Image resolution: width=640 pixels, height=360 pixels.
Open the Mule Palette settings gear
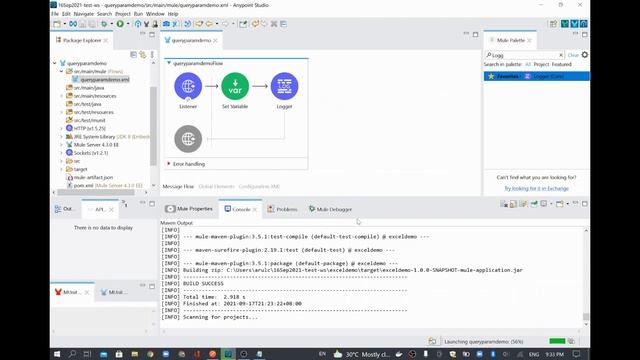pos(585,55)
